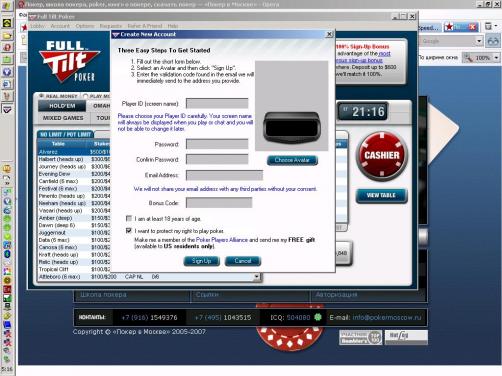Select the Halbert (heads up) row

74,159
